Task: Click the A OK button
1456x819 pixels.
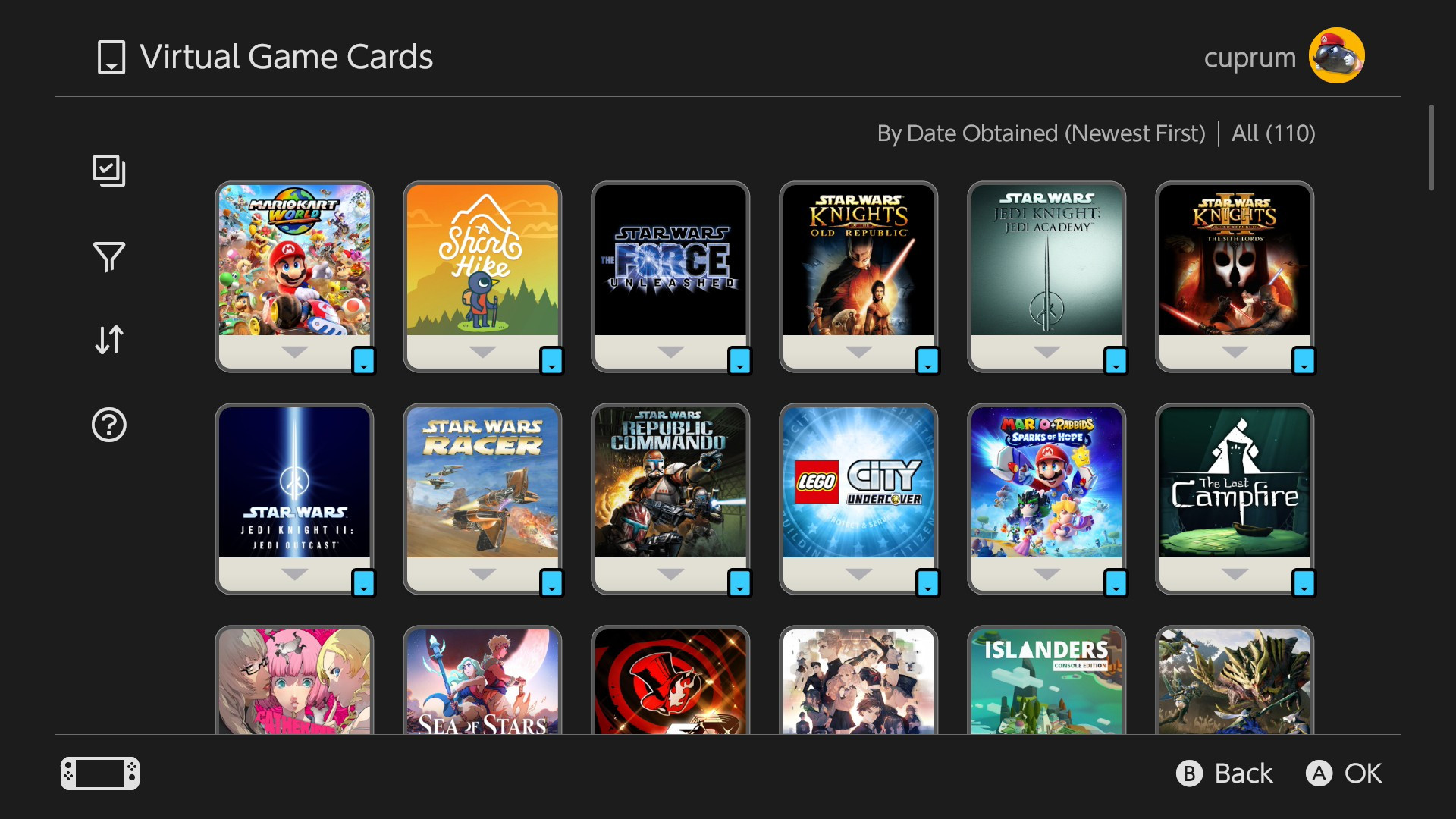Action: pyautogui.click(x=1344, y=773)
